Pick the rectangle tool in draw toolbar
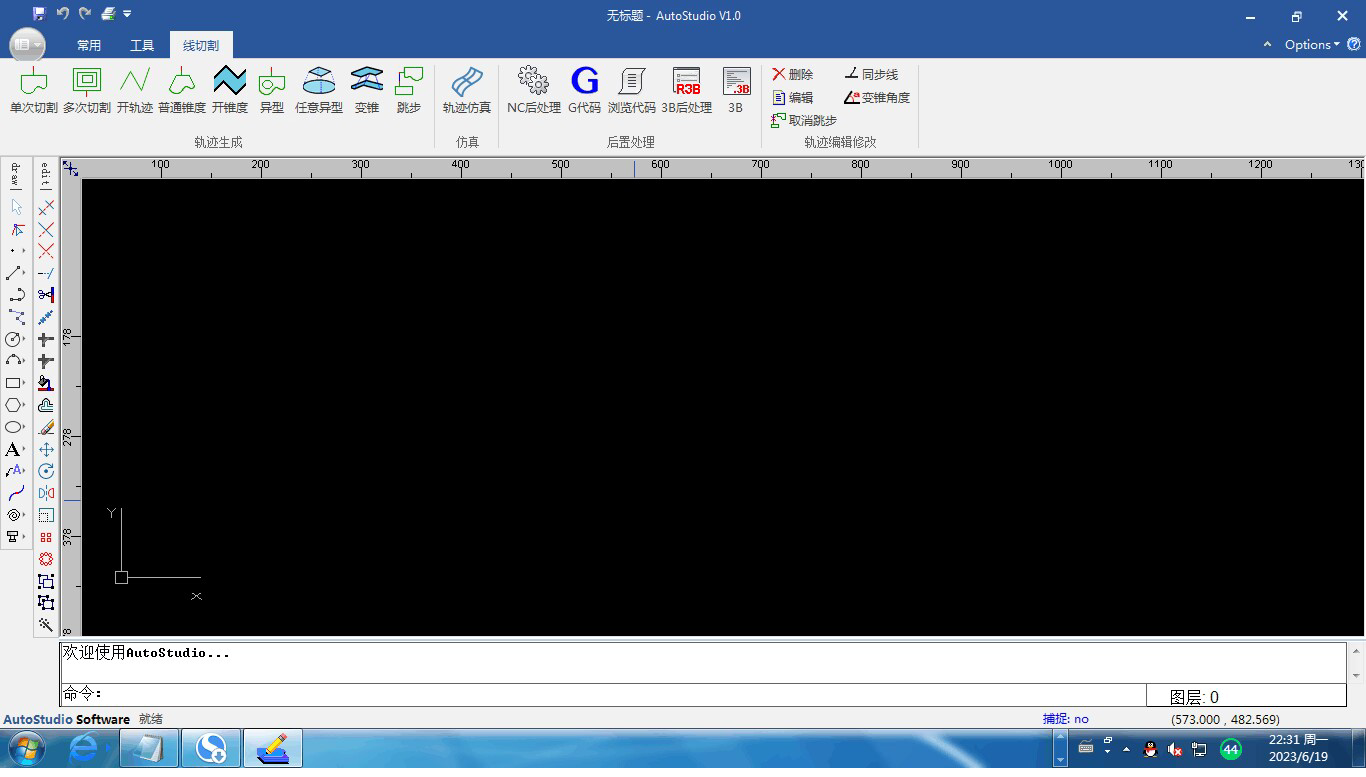 (x=14, y=383)
